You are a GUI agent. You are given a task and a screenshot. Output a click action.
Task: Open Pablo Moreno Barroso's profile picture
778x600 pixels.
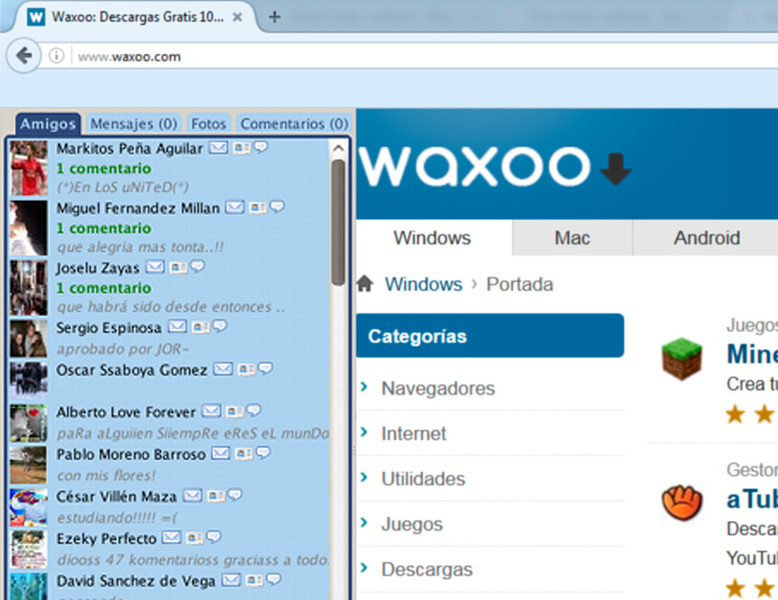[x=29, y=465]
